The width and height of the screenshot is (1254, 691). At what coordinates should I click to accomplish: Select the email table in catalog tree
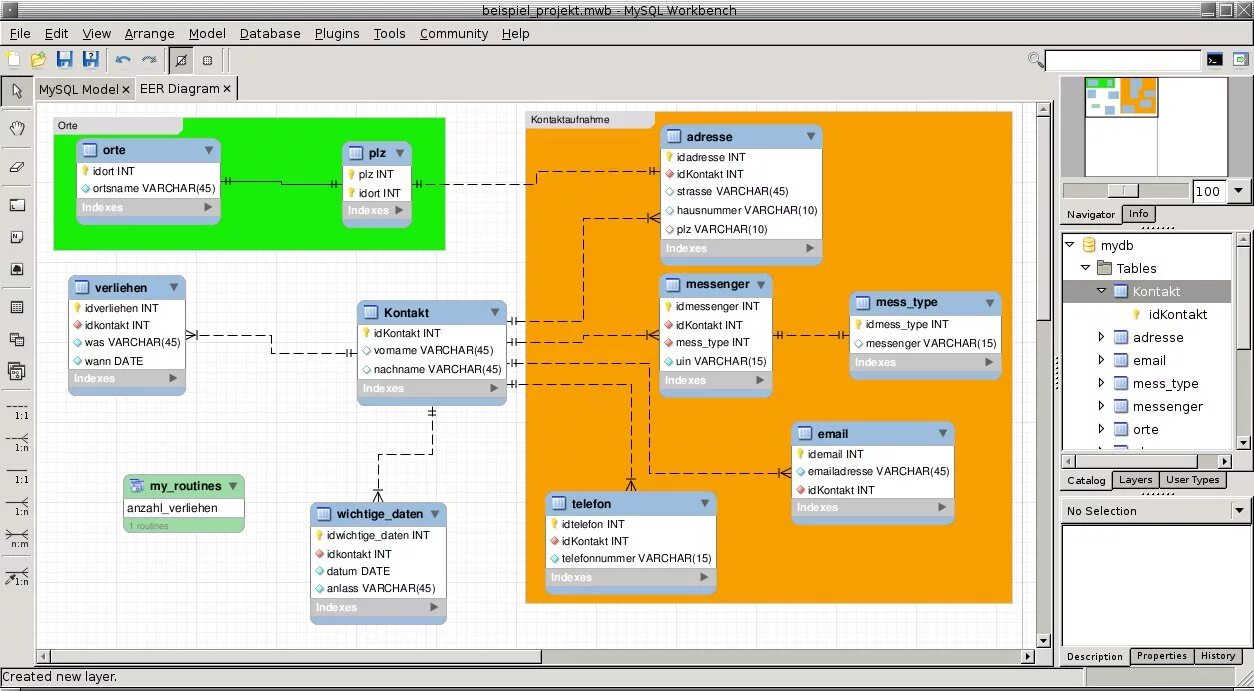point(1149,360)
